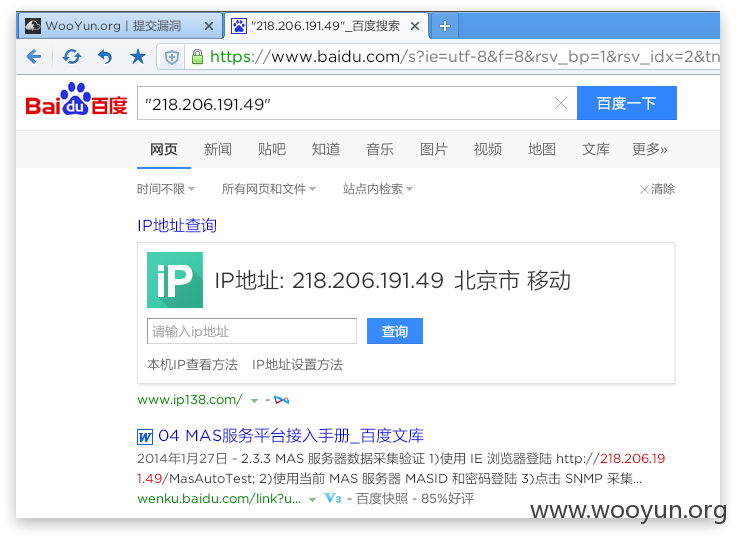This screenshot has width=736, height=539.
Task: Open the IP地址查询 result title link
Action: [x=177, y=225]
